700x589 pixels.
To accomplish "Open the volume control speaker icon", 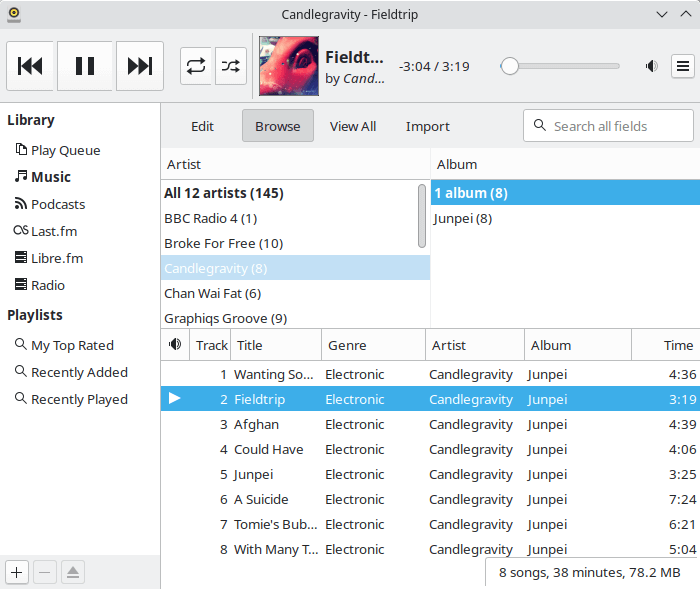I will pyautogui.click(x=651, y=66).
